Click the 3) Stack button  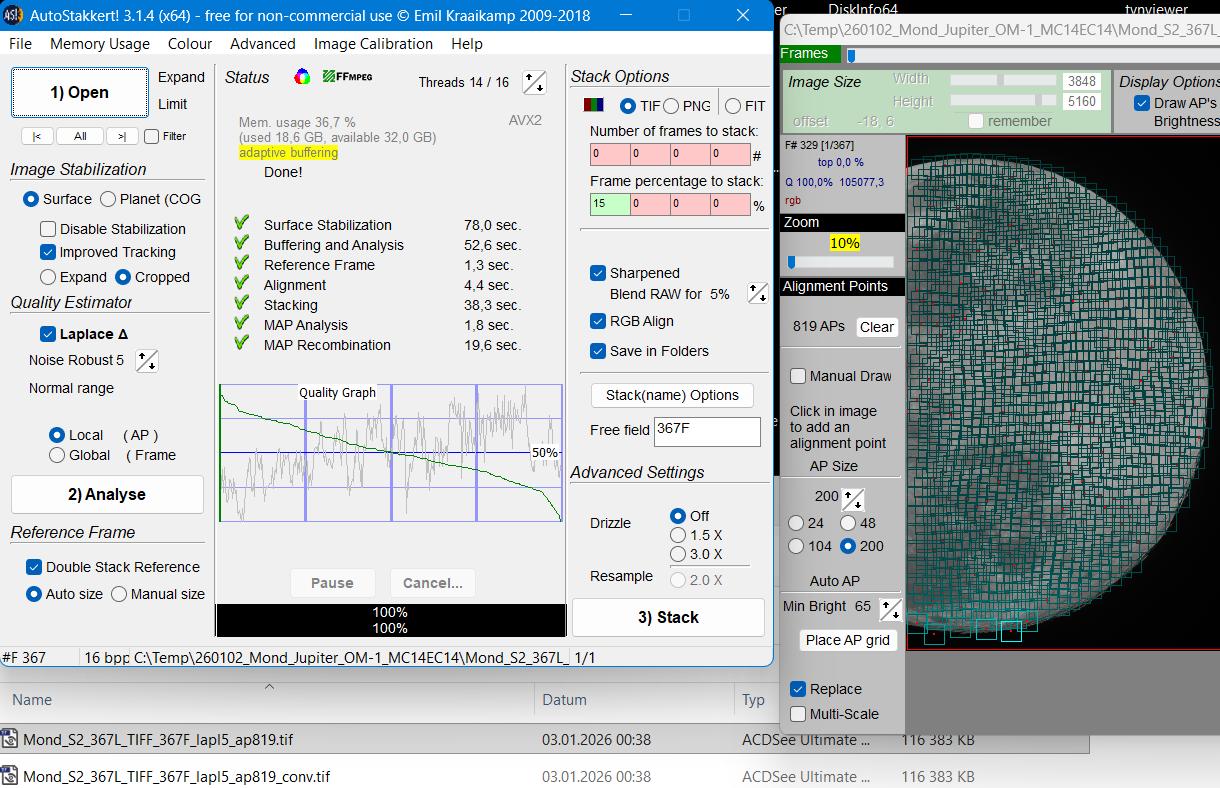pyautogui.click(x=668, y=617)
